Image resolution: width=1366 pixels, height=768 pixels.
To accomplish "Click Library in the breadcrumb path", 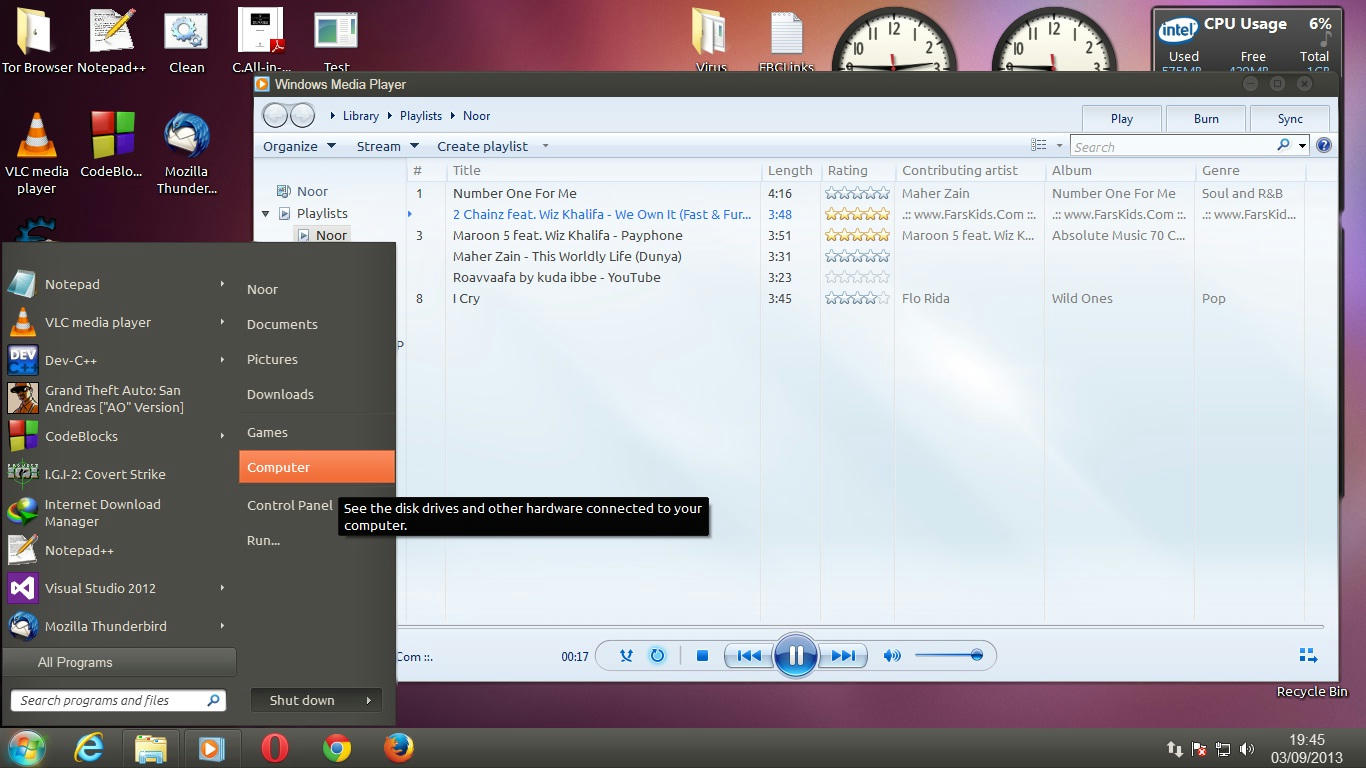I will (361, 116).
